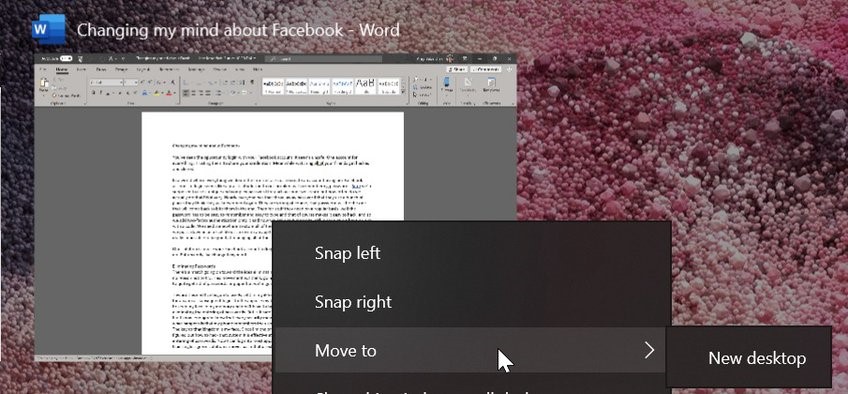Viewport: 848px width, 394px height.
Task: Toggle the AutoSave switch in title bar
Action: [x=66, y=58]
